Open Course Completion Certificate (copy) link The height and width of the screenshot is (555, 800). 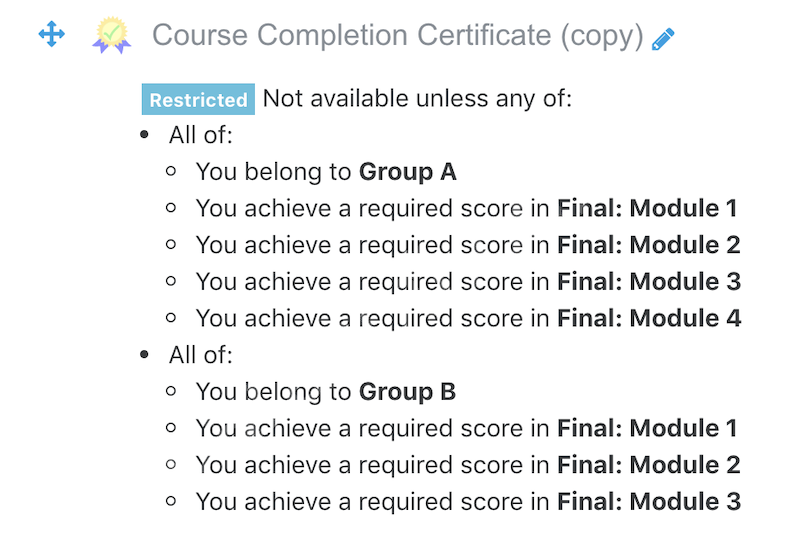point(398,35)
